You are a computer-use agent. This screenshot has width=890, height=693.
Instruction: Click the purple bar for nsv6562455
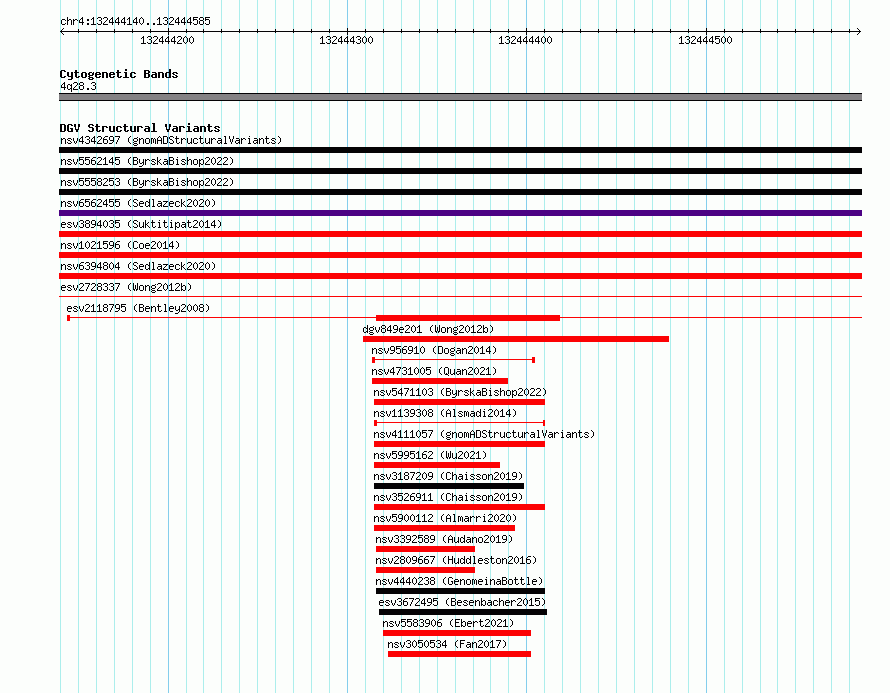(x=460, y=213)
